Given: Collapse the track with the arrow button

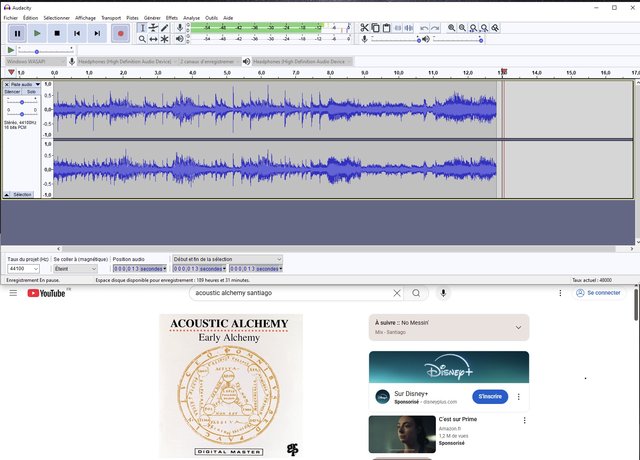Looking at the screenshot, I should pyautogui.click(x=7, y=195).
